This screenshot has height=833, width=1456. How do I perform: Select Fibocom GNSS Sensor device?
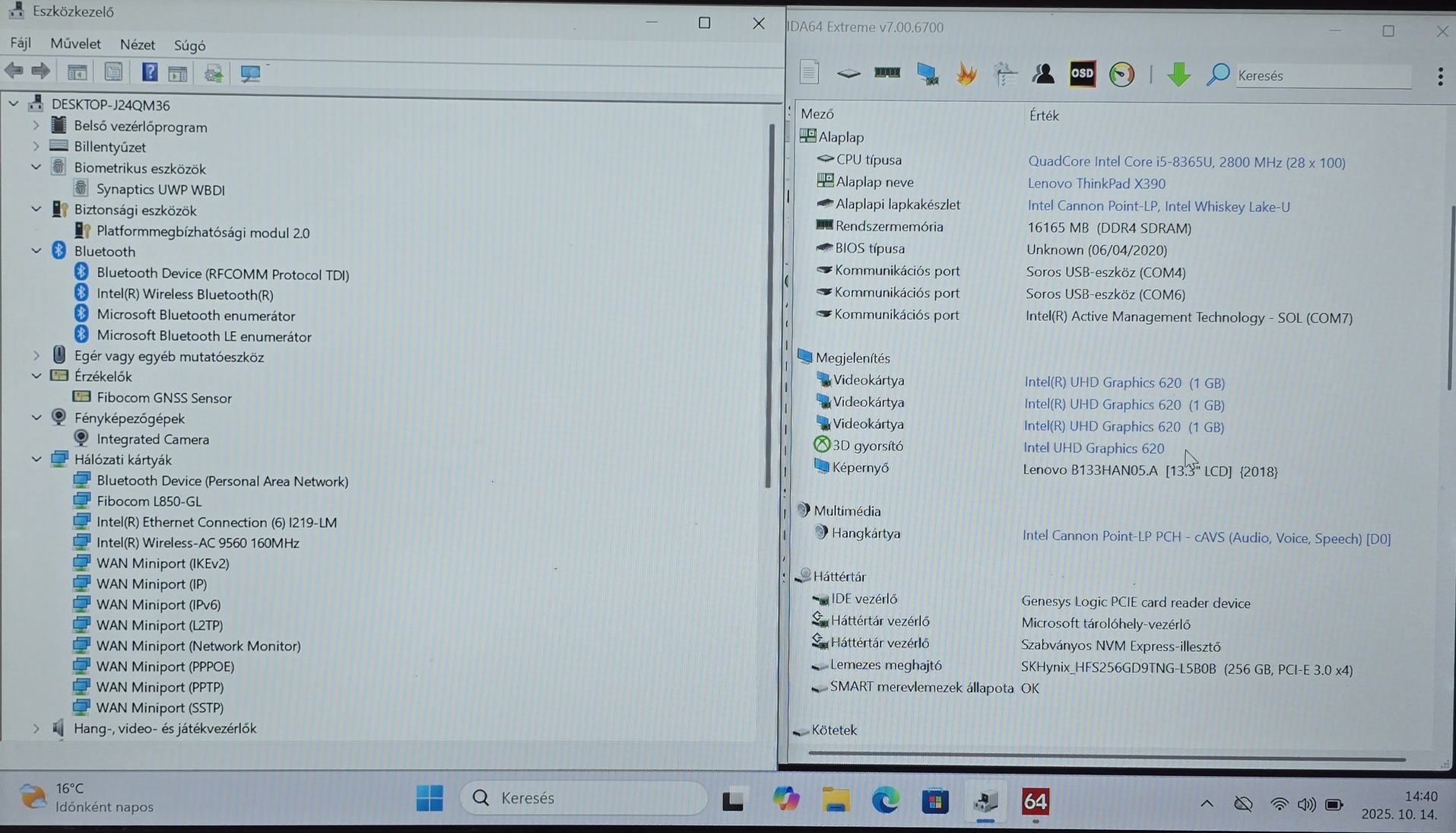164,397
